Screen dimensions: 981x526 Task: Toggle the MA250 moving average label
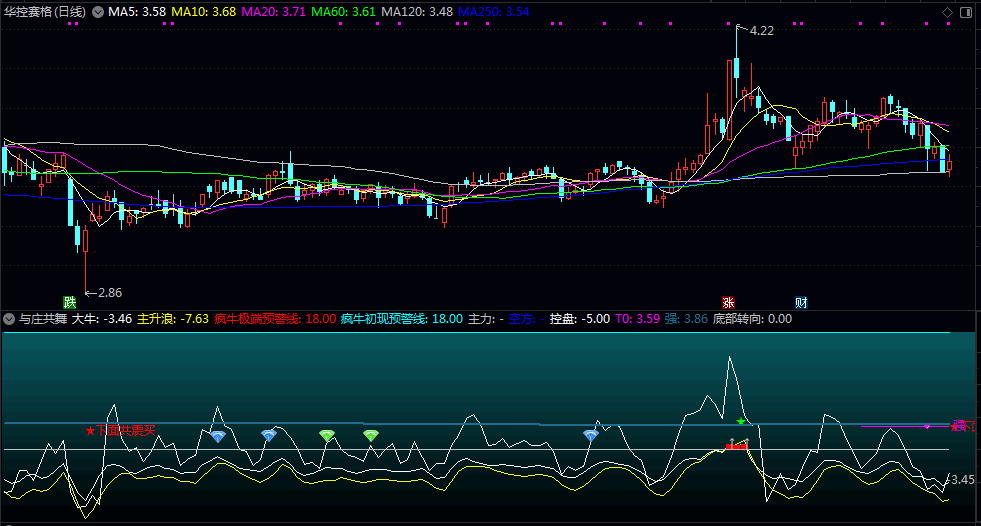(494, 12)
